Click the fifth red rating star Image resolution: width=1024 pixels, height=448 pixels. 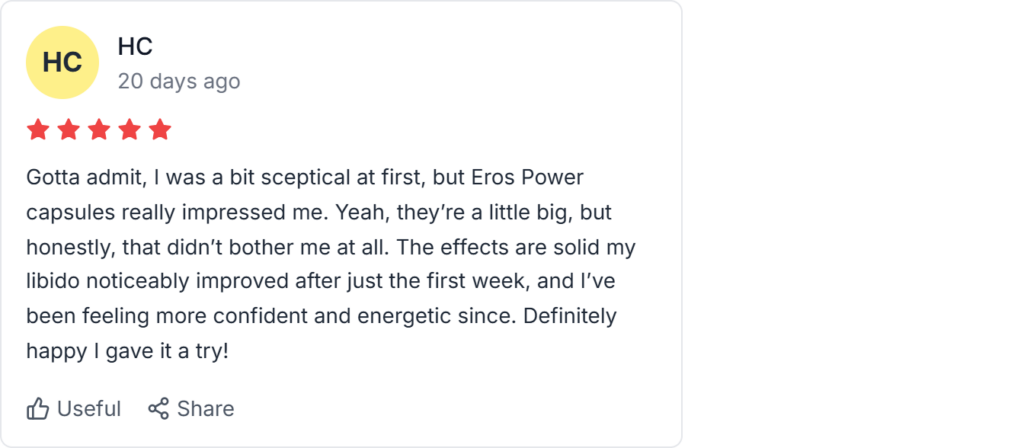pos(160,130)
